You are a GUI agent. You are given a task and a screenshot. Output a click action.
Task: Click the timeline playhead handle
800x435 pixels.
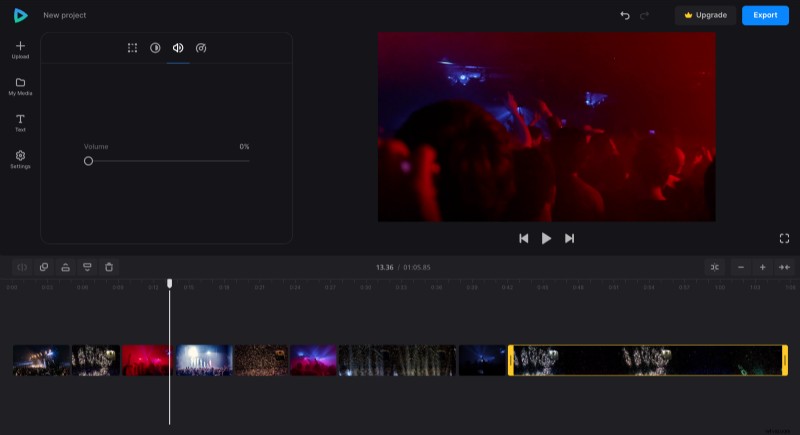pos(169,283)
